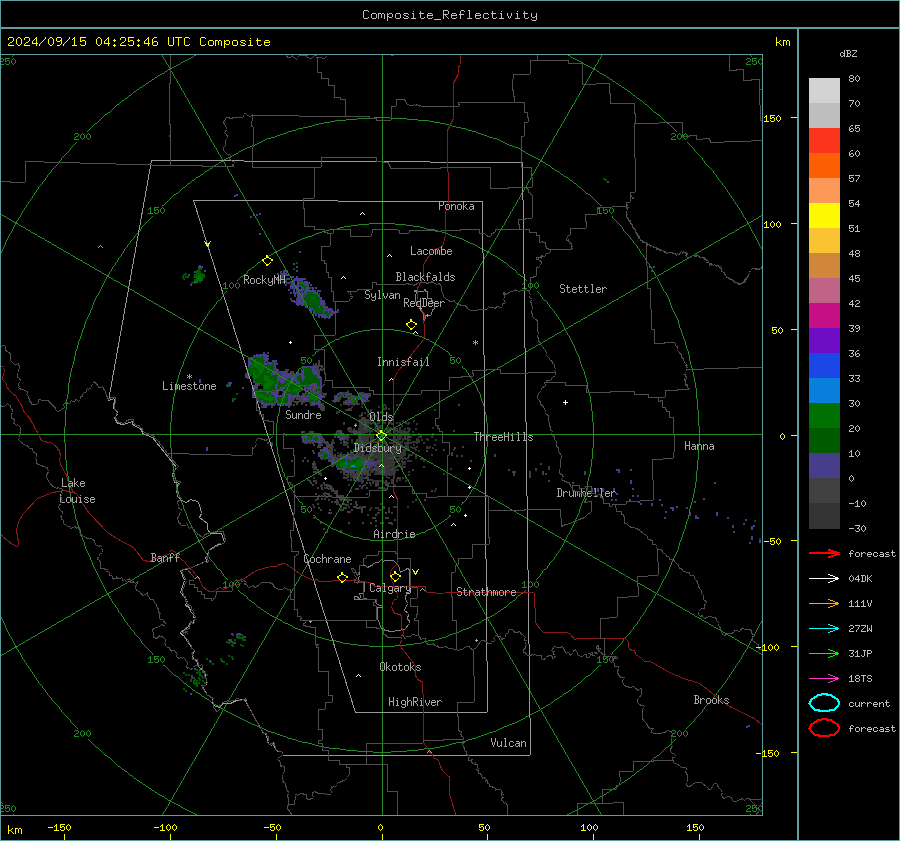Click the Hanna label
Screen dimensions: 900x841
699,446
